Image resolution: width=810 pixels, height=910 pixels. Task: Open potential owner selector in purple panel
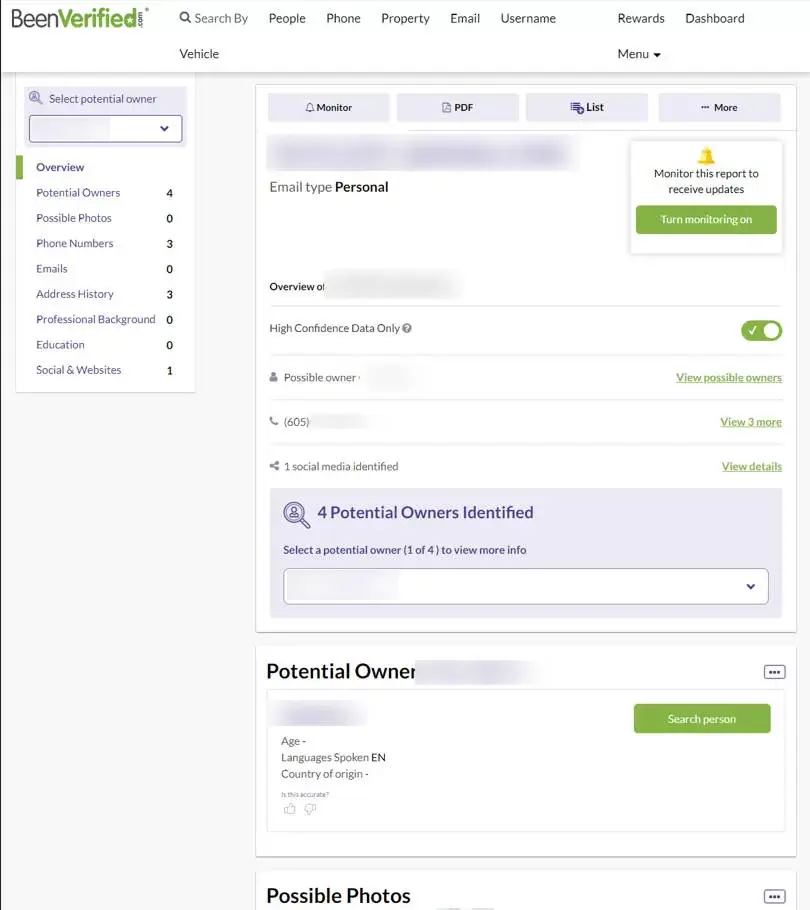tap(526, 586)
